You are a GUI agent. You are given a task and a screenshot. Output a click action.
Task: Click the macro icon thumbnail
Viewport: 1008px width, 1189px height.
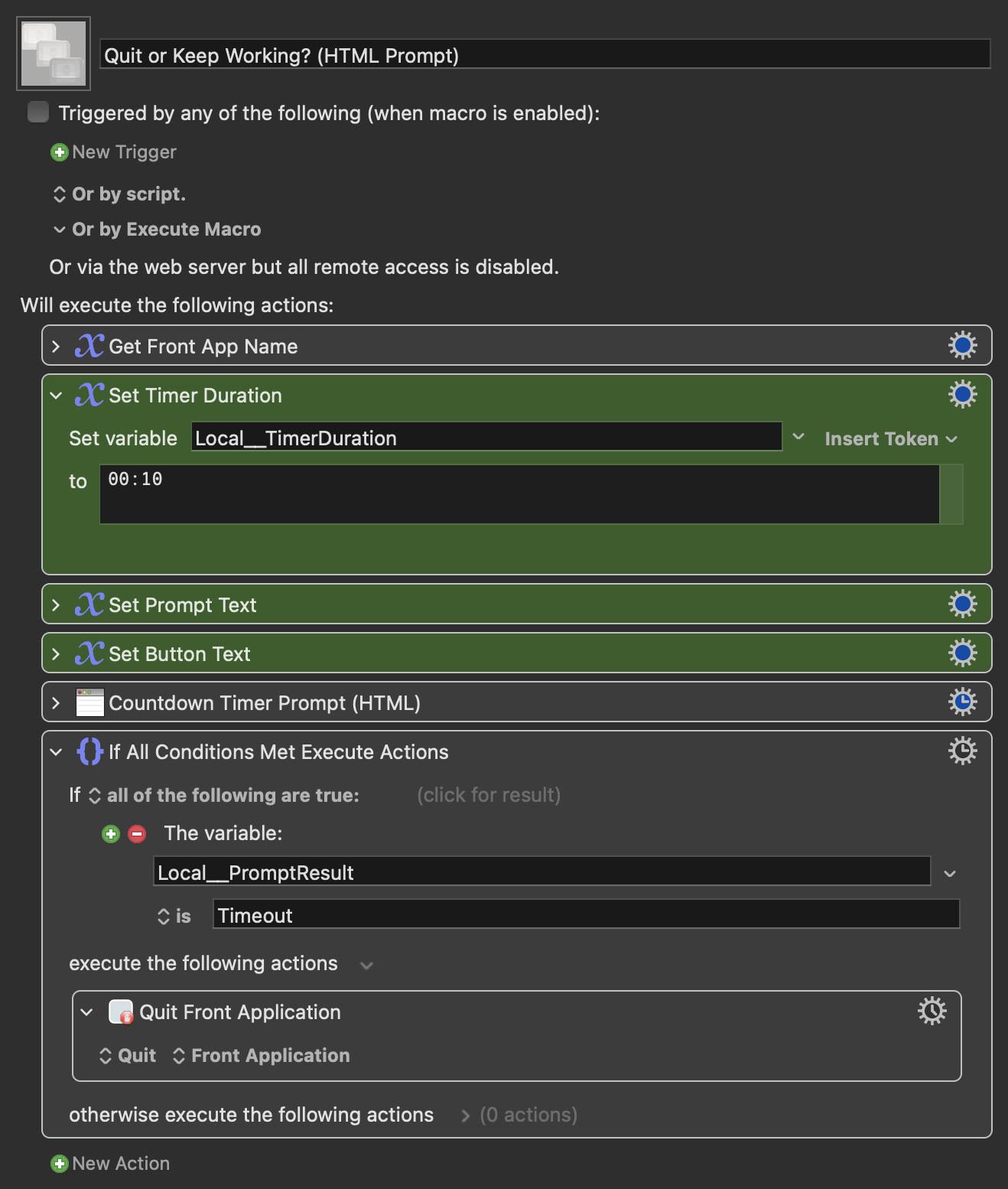pyautogui.click(x=54, y=54)
